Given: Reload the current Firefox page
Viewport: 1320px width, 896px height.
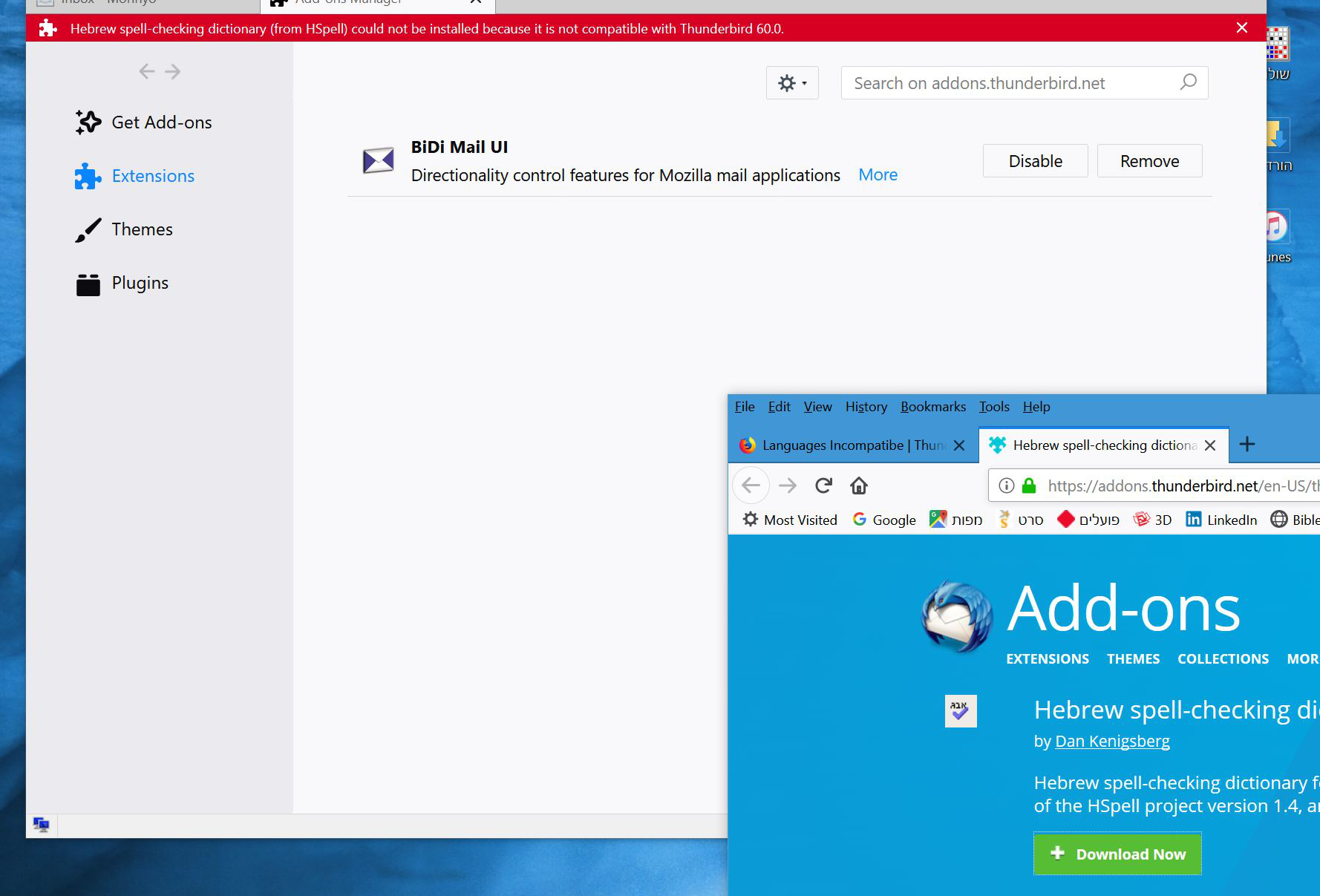Looking at the screenshot, I should click(823, 485).
